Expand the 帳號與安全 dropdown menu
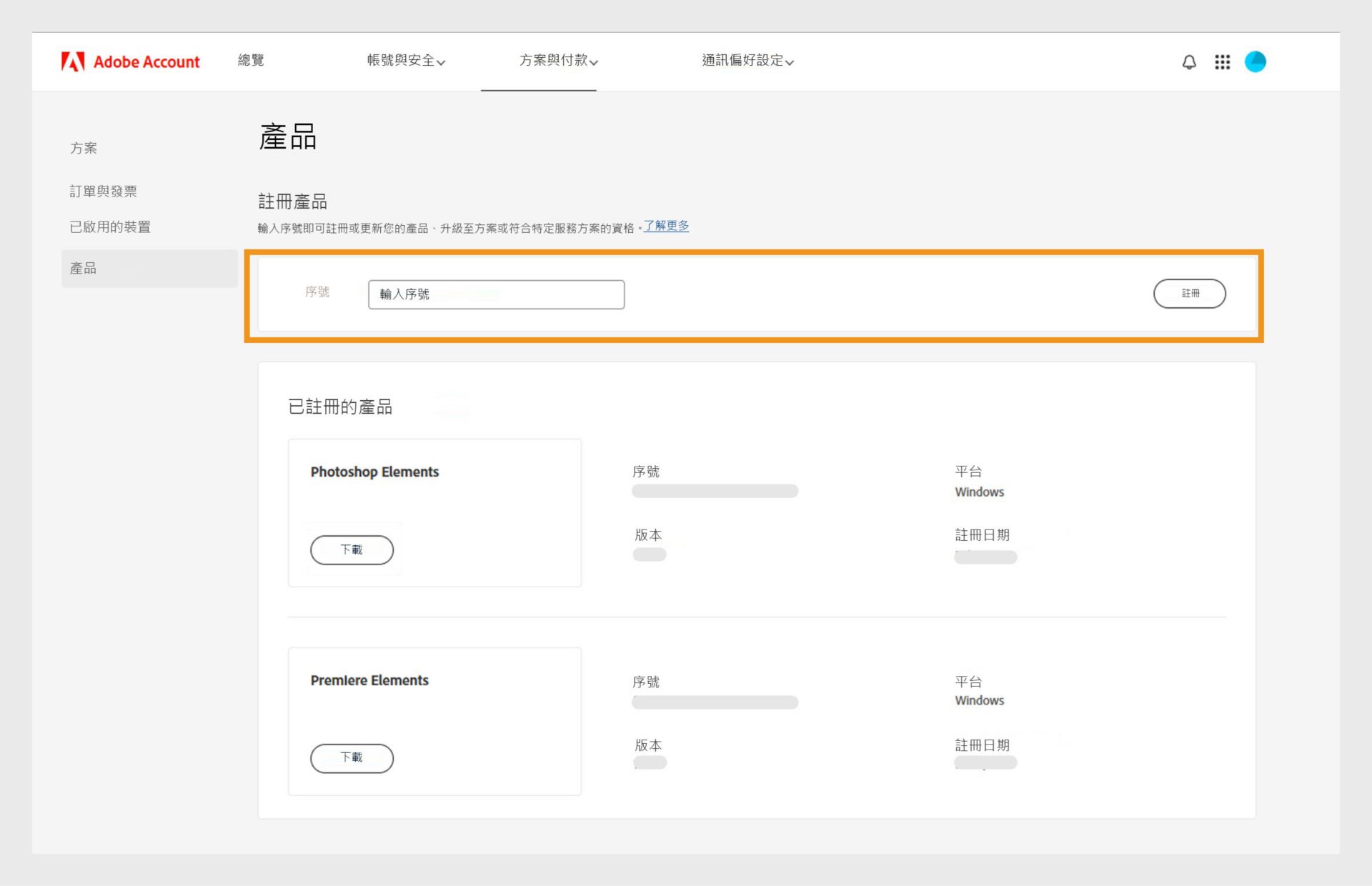Screen dimensions: 1372x886 point(406,61)
